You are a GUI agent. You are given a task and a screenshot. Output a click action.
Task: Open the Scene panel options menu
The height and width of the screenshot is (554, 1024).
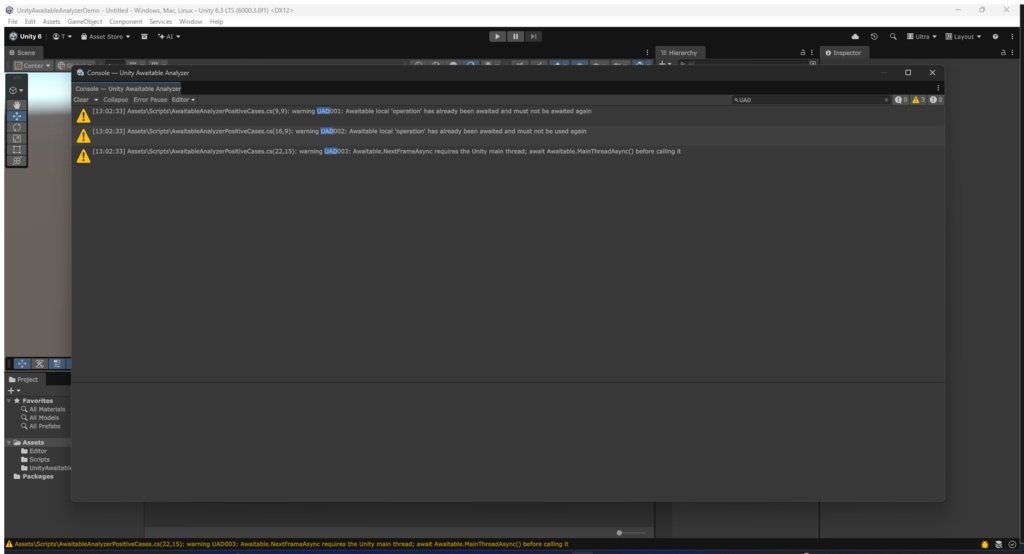point(647,52)
